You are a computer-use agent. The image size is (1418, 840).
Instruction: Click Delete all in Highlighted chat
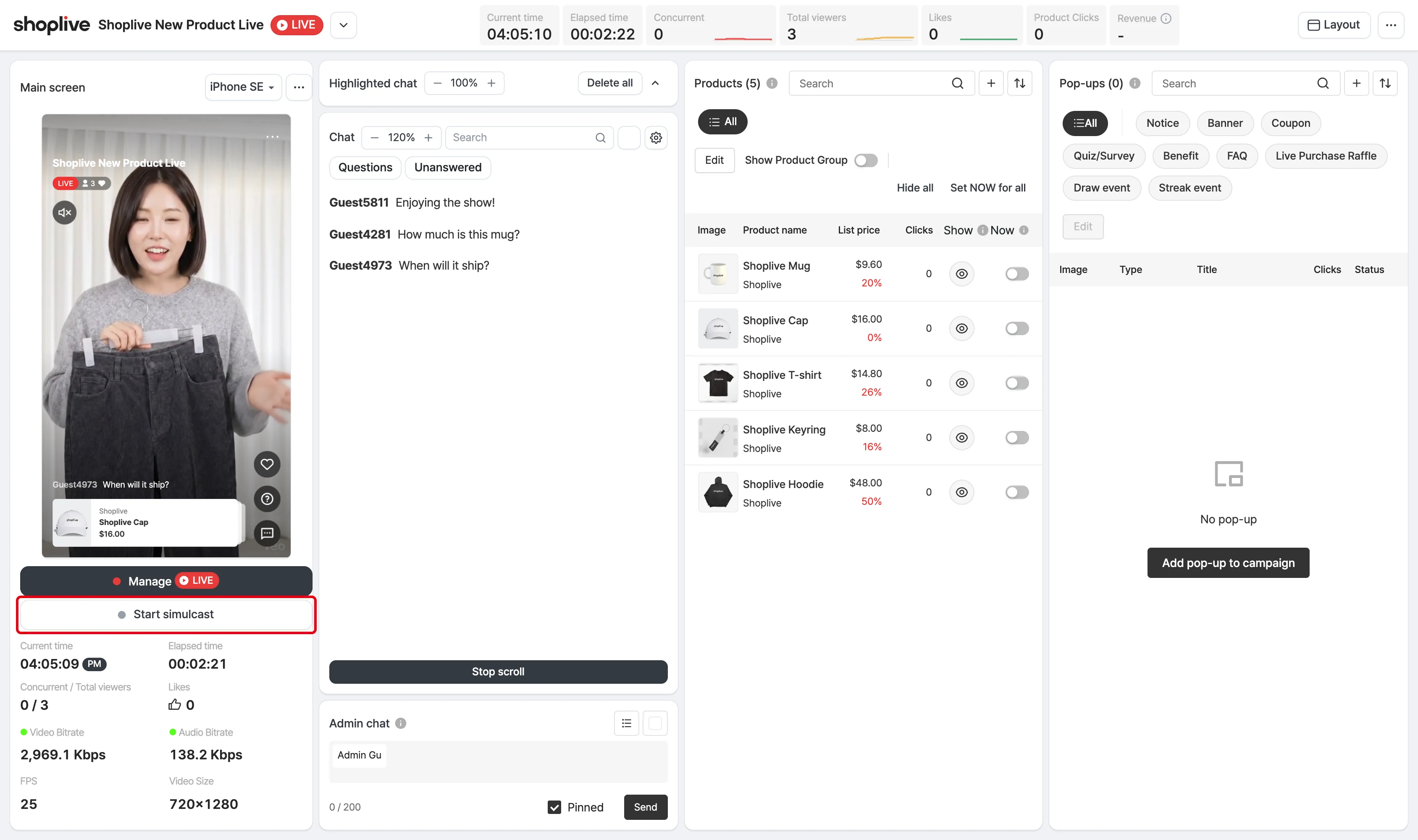click(609, 83)
